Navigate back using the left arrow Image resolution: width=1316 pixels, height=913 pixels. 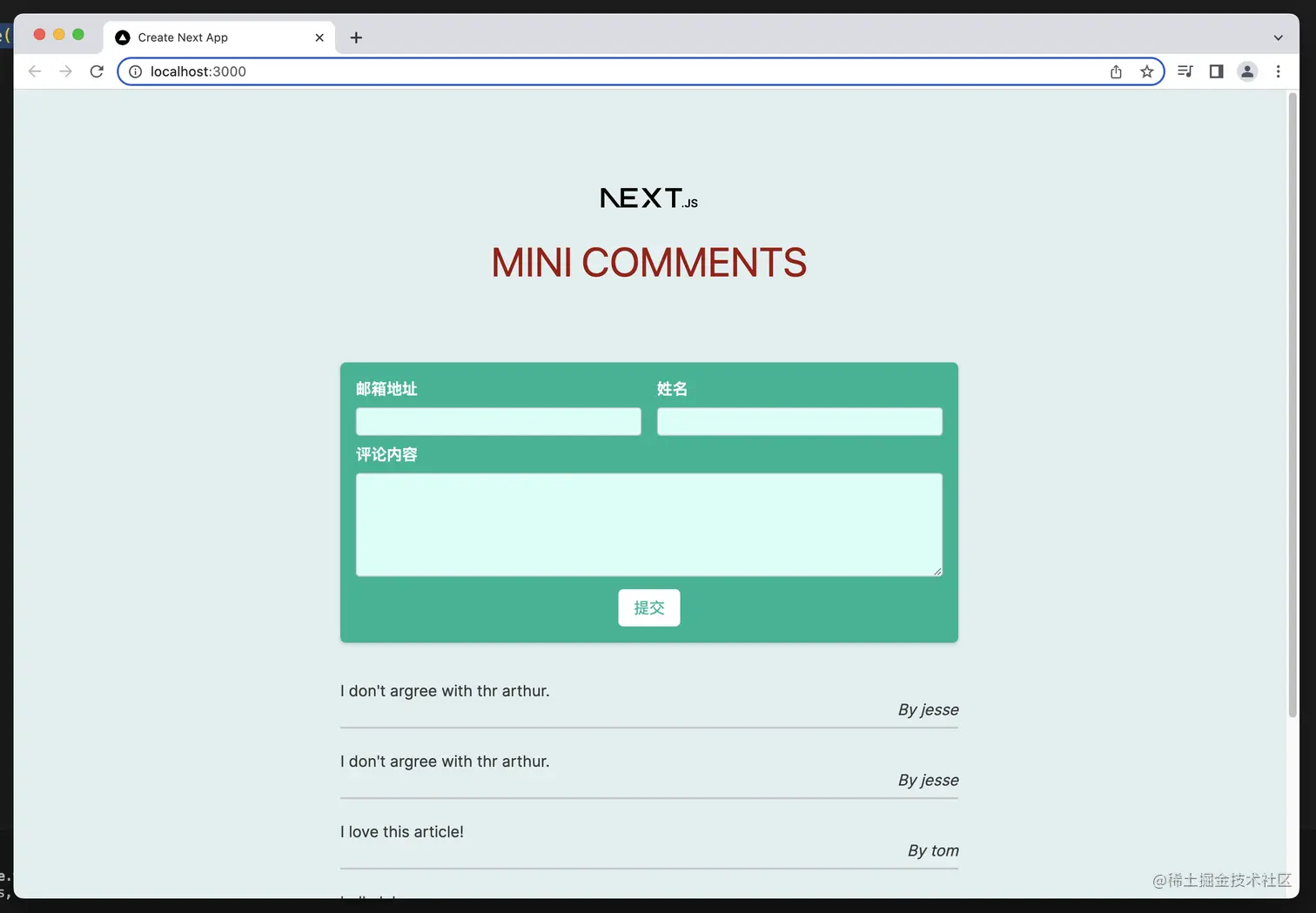(x=34, y=71)
